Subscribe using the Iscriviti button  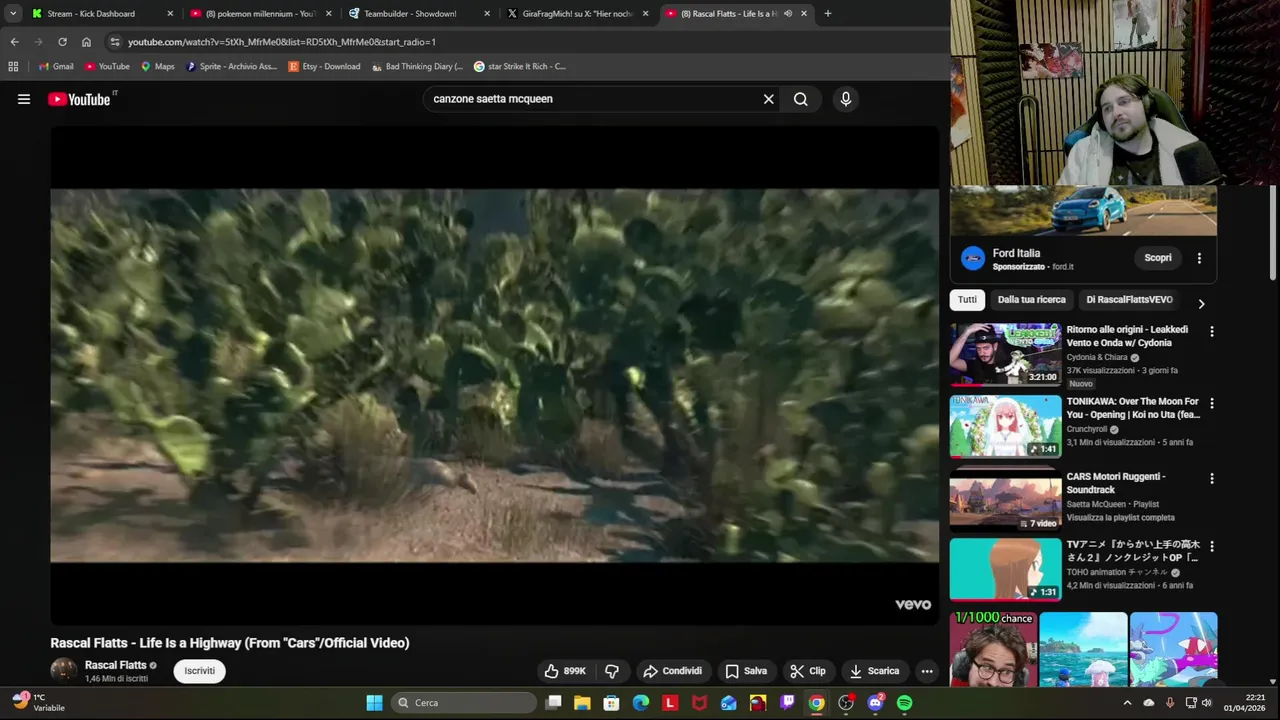[199, 671]
